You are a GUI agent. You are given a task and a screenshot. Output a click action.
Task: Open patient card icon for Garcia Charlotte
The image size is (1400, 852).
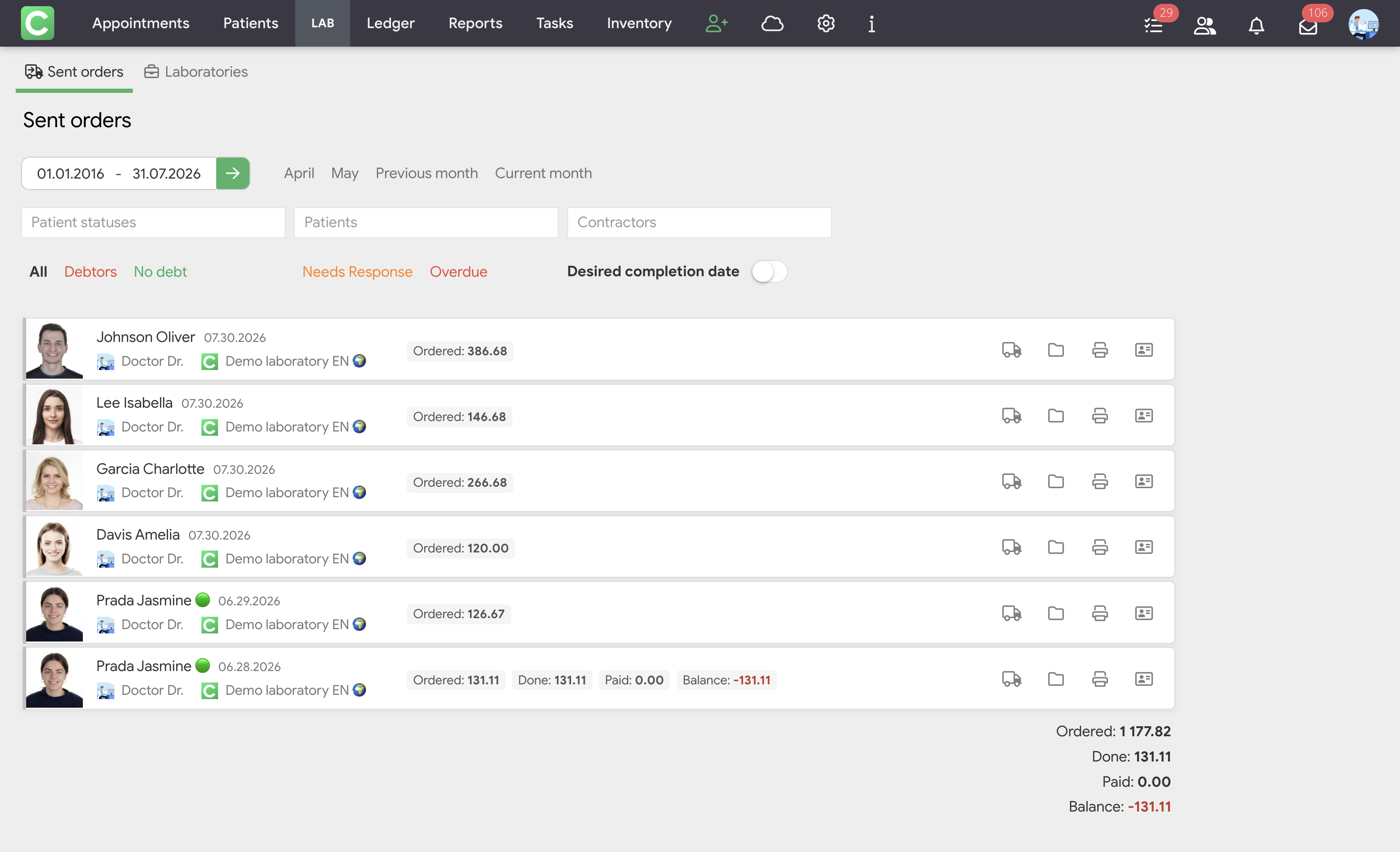(1144, 481)
